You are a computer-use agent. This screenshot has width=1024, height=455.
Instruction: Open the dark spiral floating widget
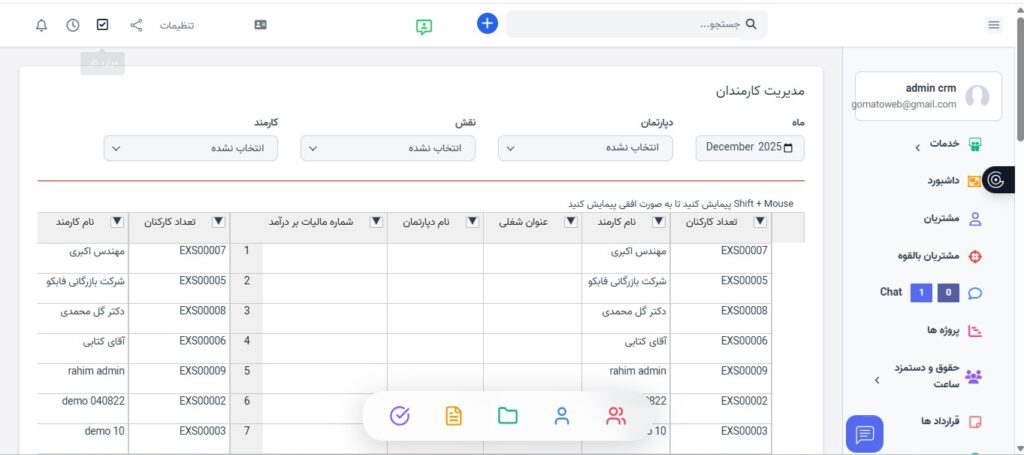coord(996,180)
